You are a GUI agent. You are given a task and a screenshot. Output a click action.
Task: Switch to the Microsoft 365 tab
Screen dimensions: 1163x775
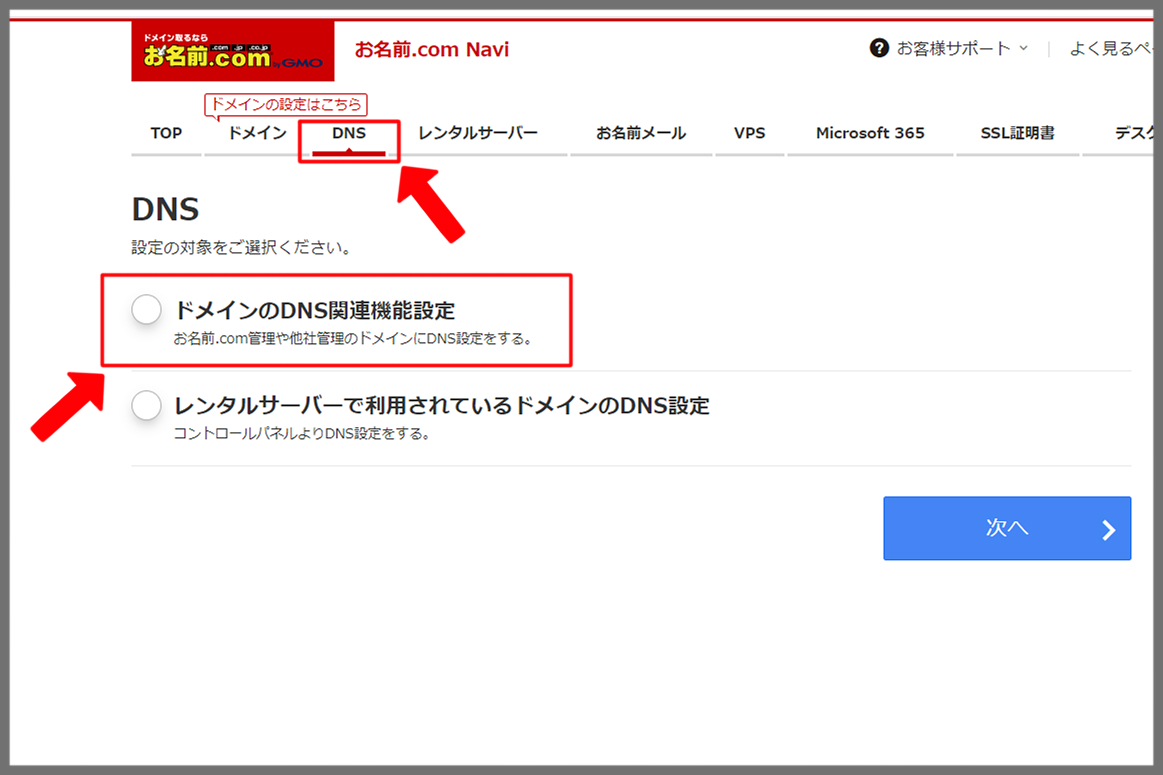pyautogui.click(x=870, y=133)
